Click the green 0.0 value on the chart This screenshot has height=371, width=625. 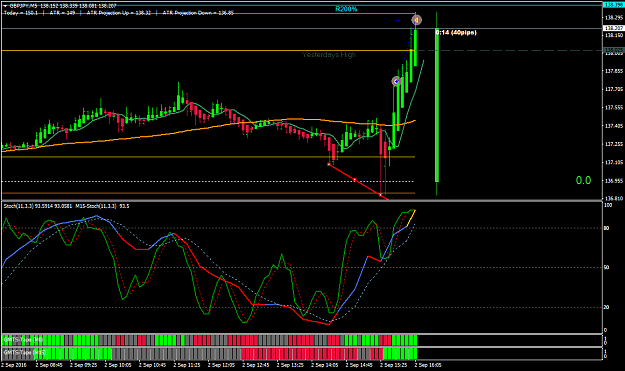point(583,181)
